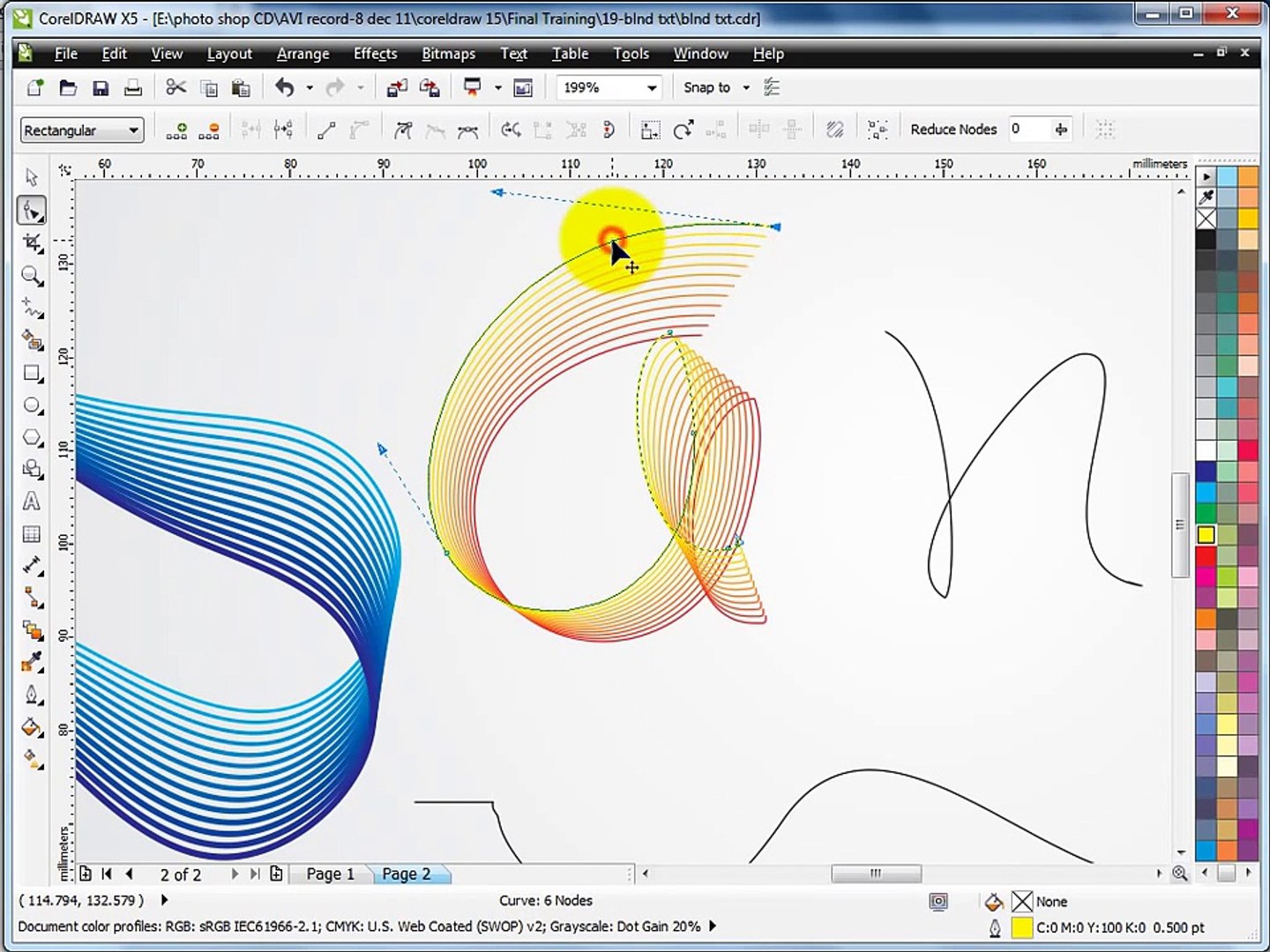Pick the red swatch in the color palette
1270x952 pixels.
[1206, 557]
